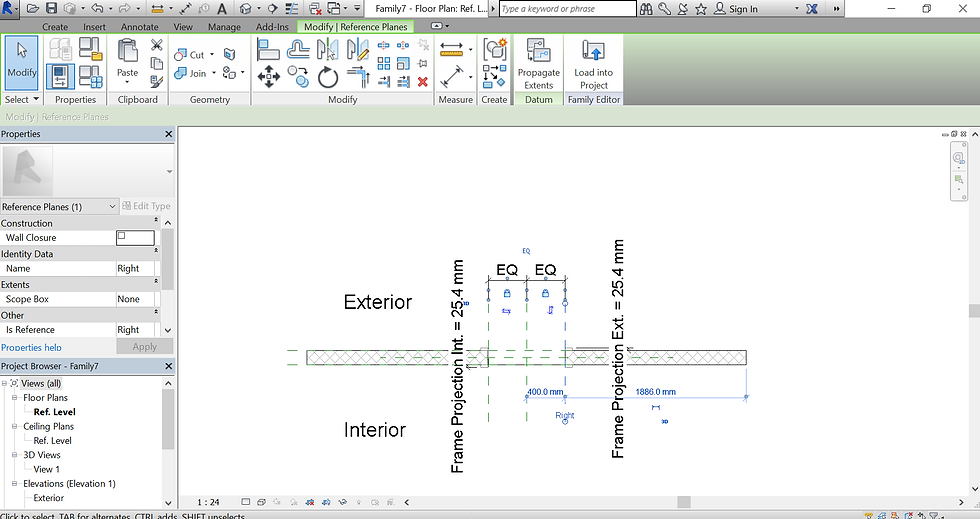Click the Apply button in Properties
The height and width of the screenshot is (519, 980).
[144, 346]
